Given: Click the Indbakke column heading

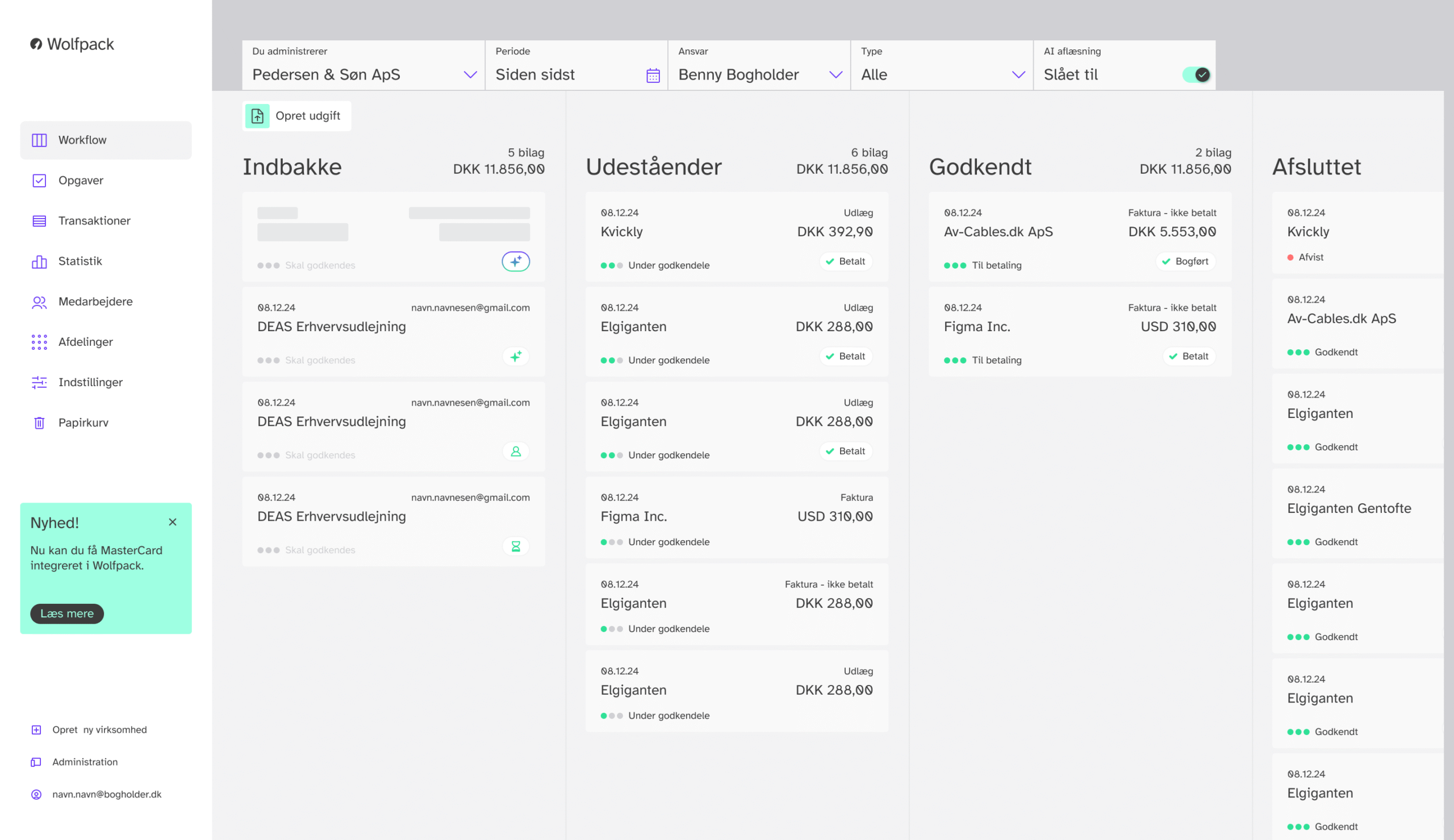Looking at the screenshot, I should point(292,167).
